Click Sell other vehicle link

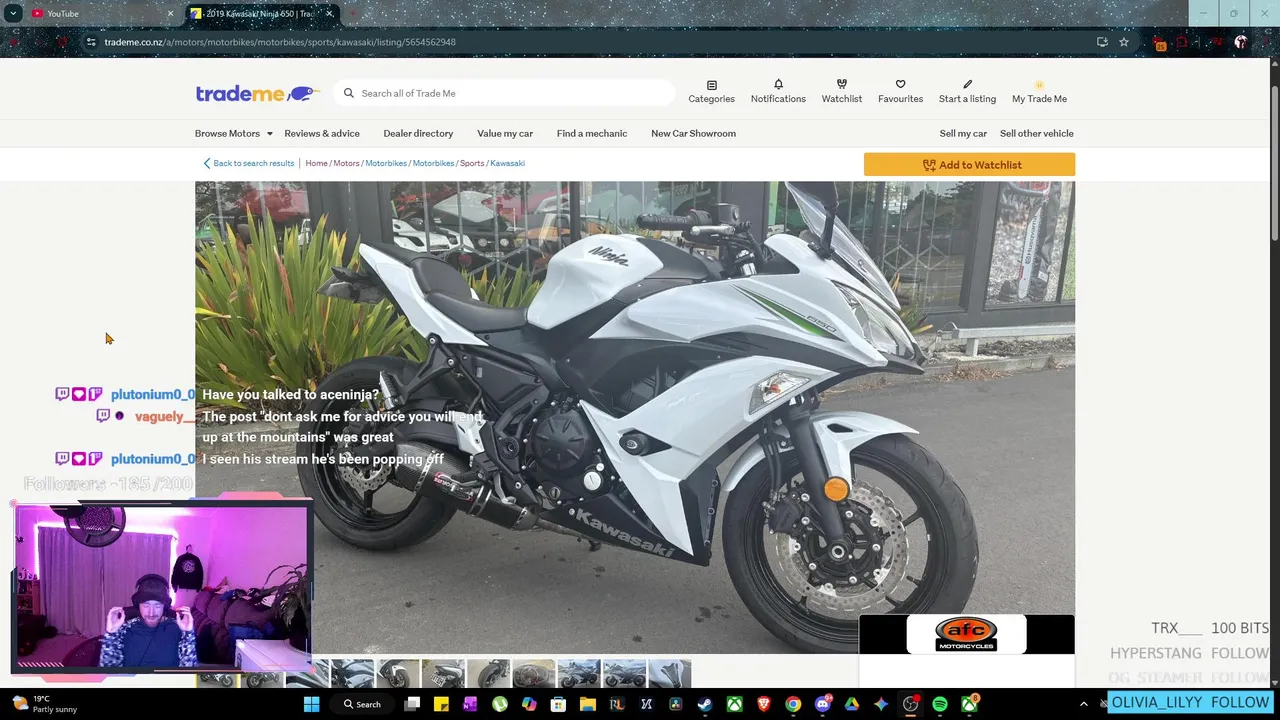click(1037, 133)
